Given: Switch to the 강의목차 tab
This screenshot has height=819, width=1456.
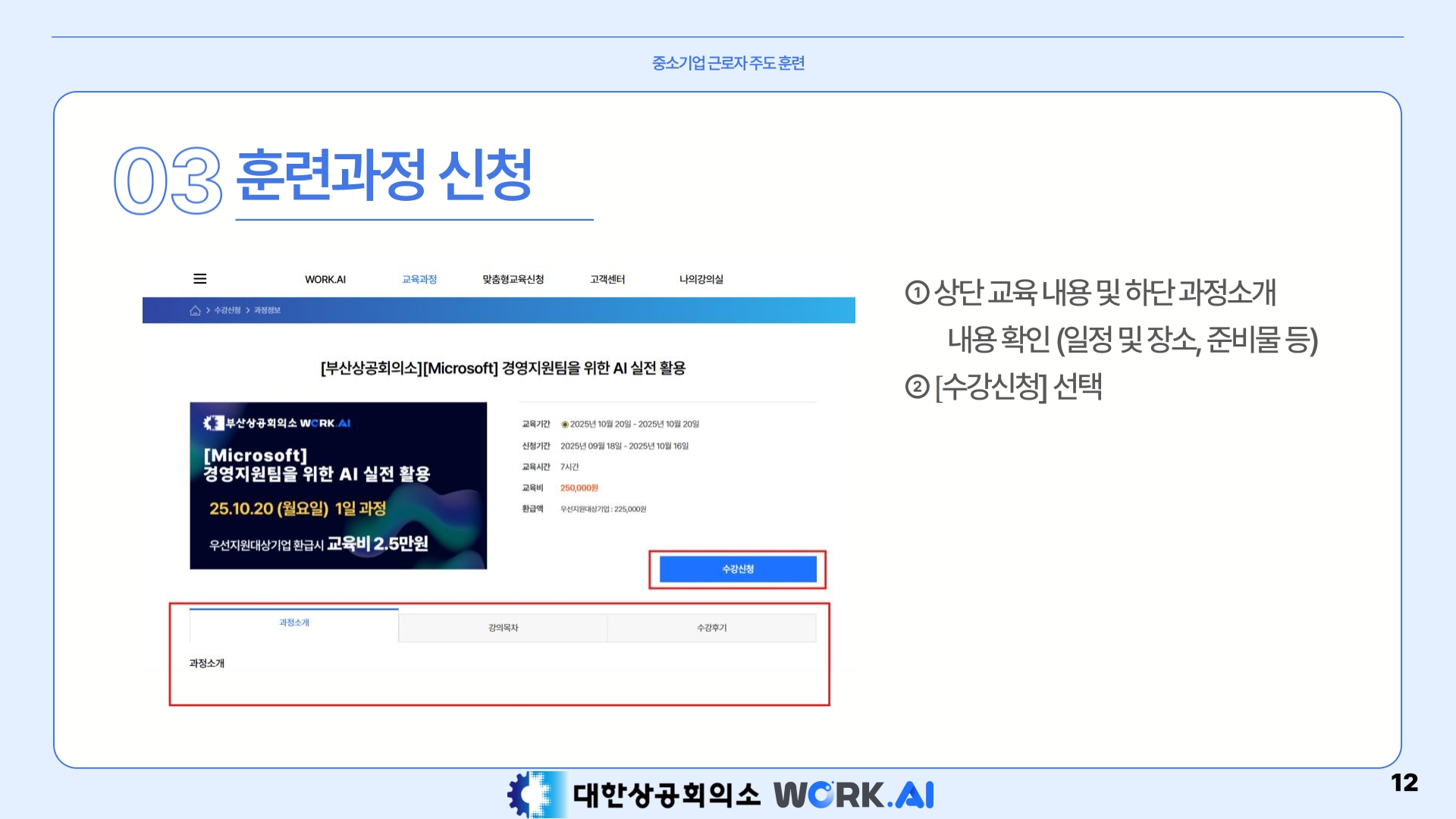Looking at the screenshot, I should 503,628.
